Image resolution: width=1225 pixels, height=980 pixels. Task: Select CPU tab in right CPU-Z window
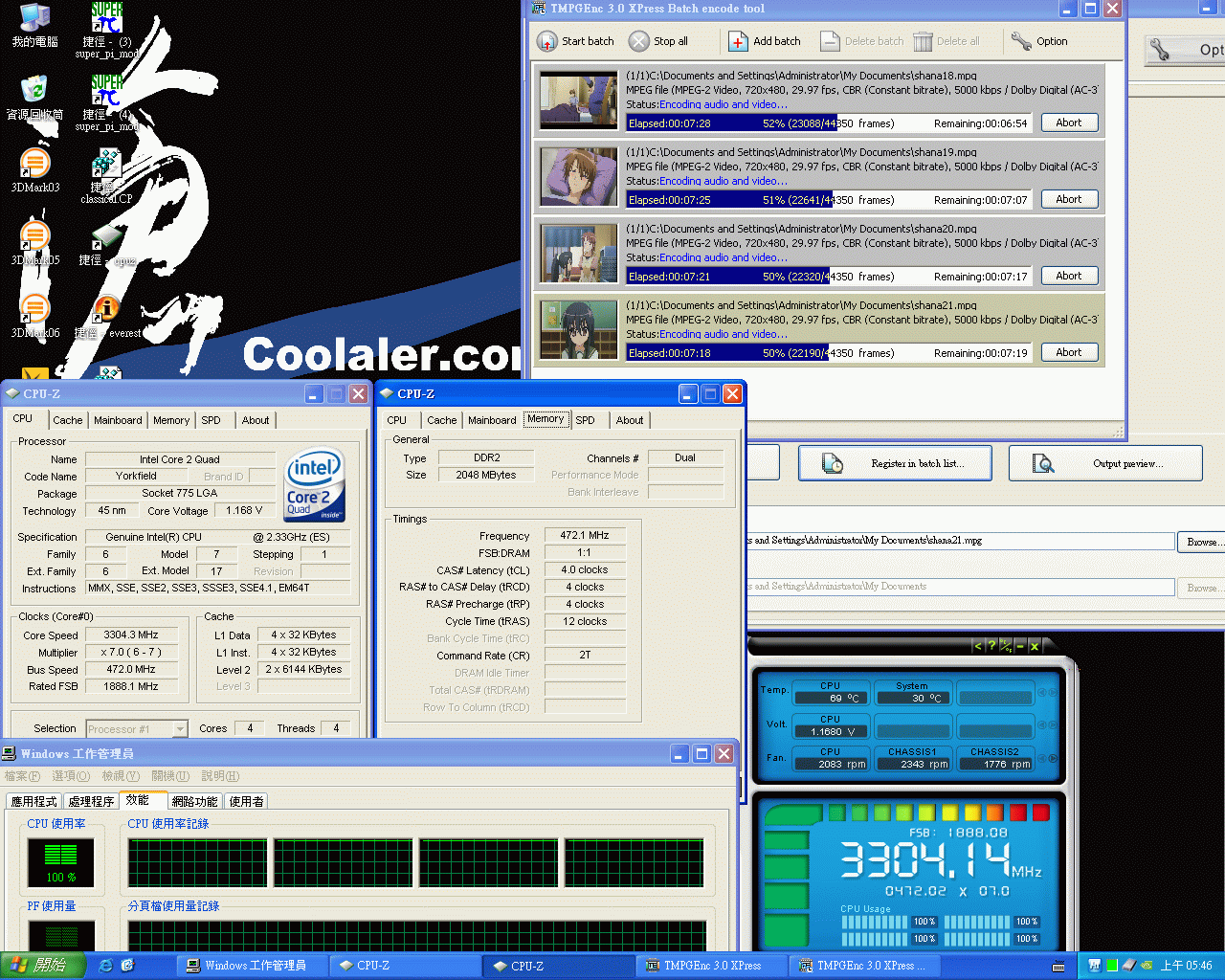click(x=397, y=420)
